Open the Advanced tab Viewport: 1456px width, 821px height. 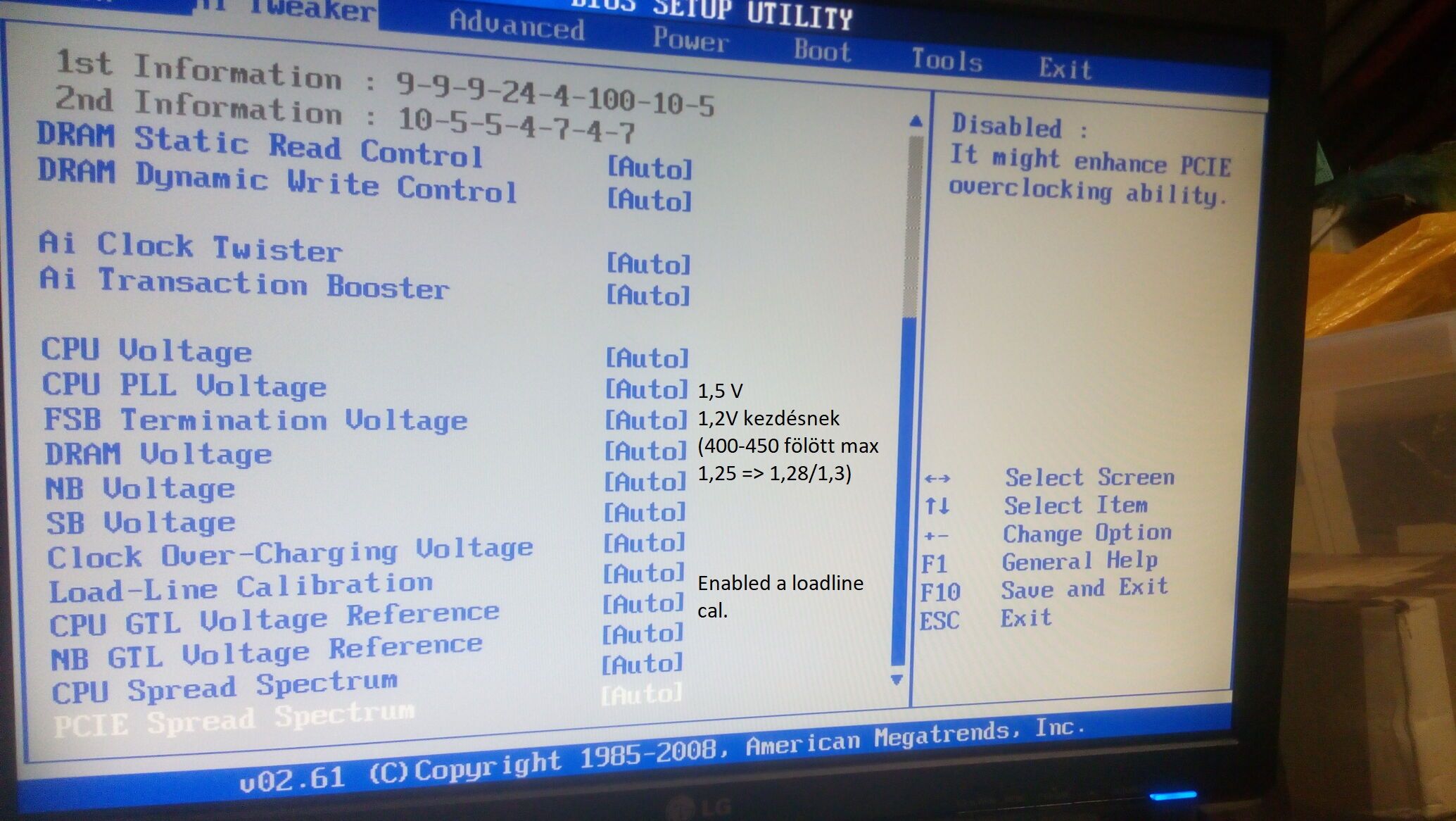click(x=517, y=25)
